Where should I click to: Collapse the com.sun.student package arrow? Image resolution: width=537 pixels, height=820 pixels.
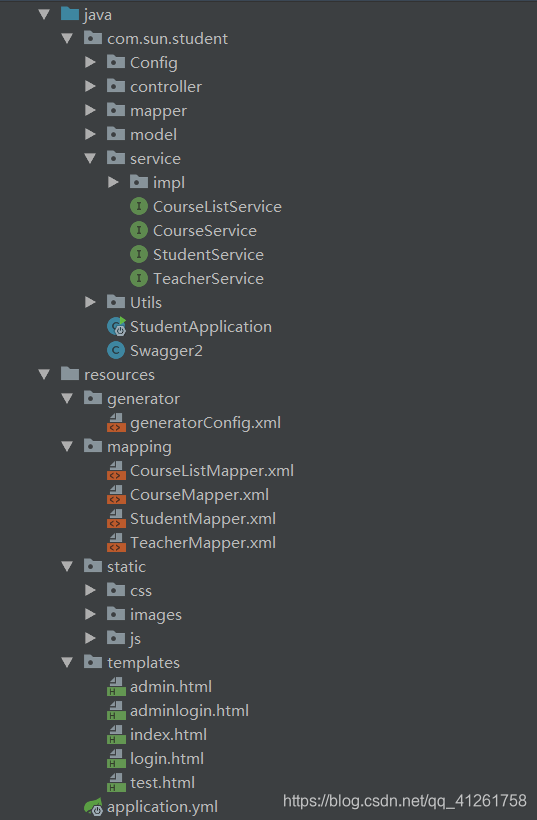coord(67,39)
